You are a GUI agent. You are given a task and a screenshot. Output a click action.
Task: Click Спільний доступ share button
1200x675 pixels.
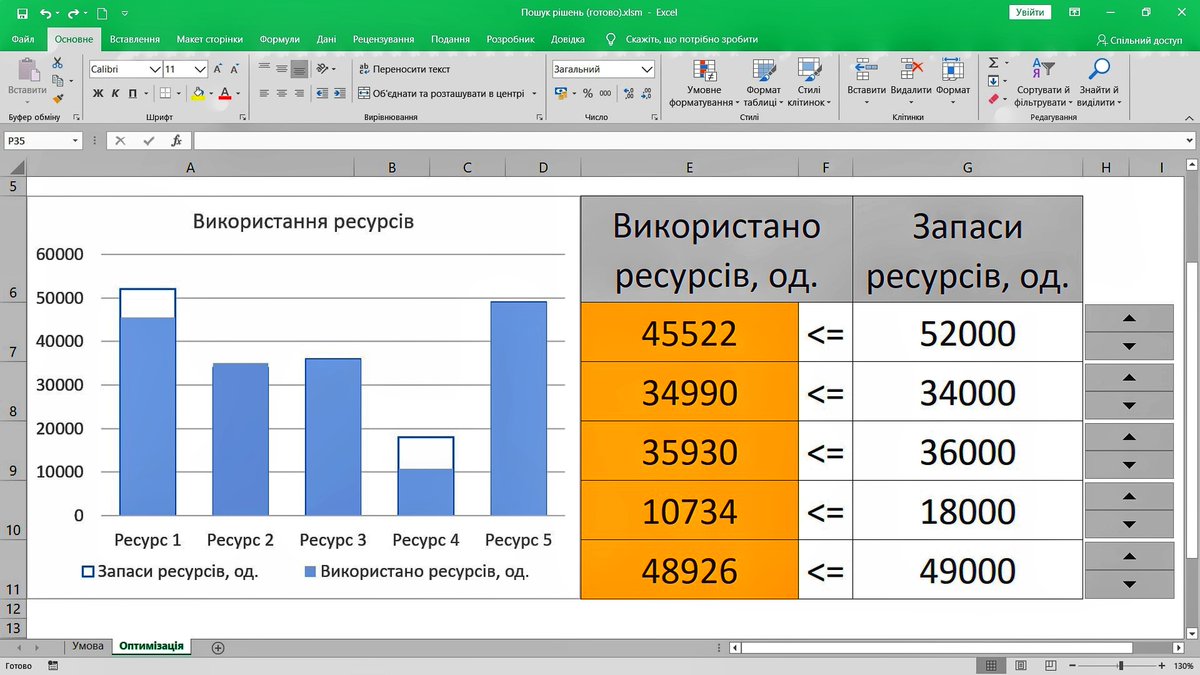pos(1140,40)
